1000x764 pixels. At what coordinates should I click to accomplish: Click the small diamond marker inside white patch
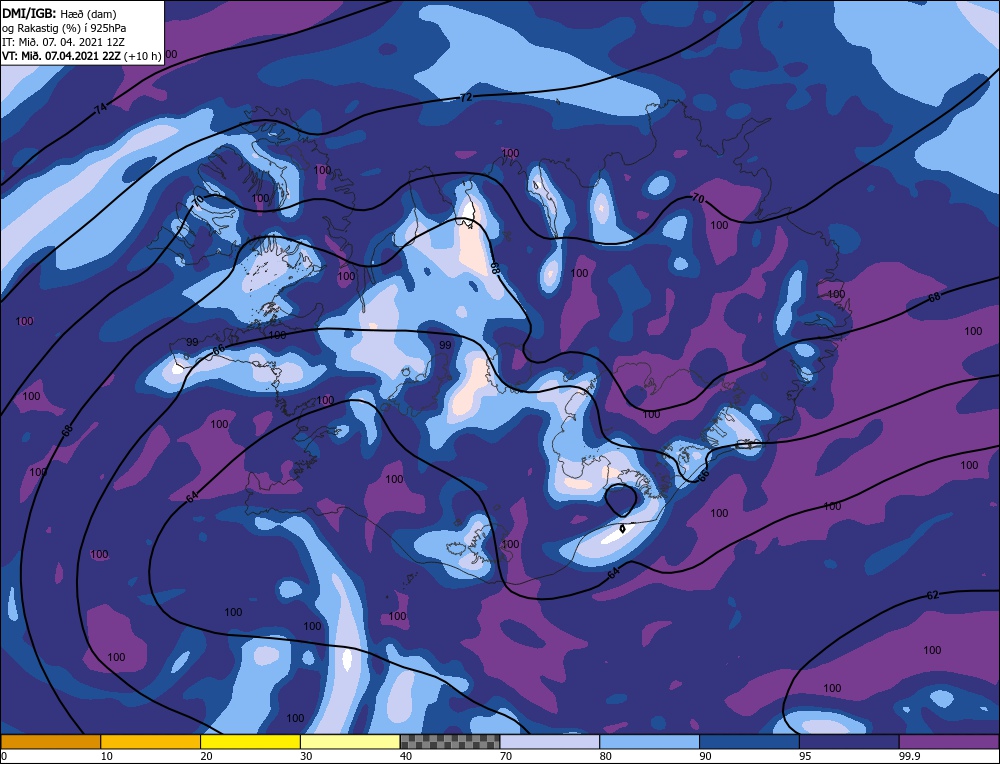tap(622, 528)
